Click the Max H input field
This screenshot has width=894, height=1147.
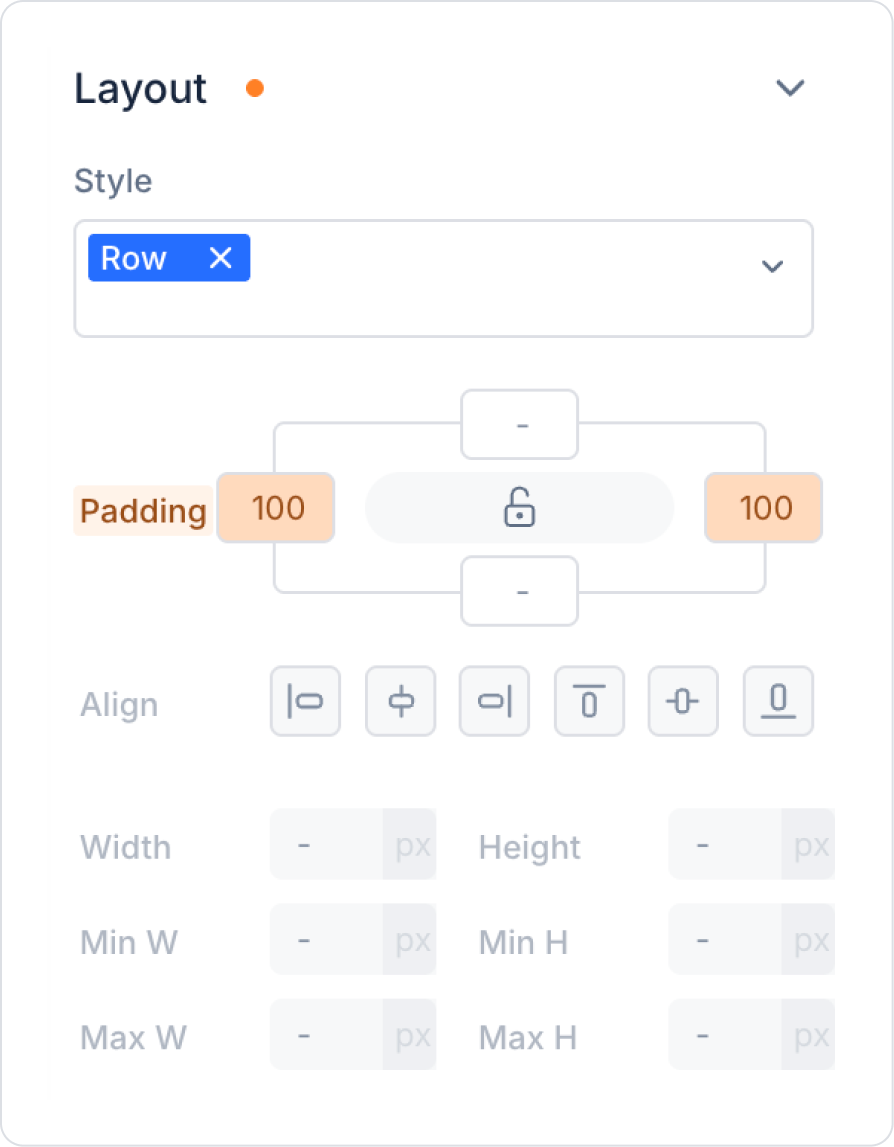pos(724,1036)
